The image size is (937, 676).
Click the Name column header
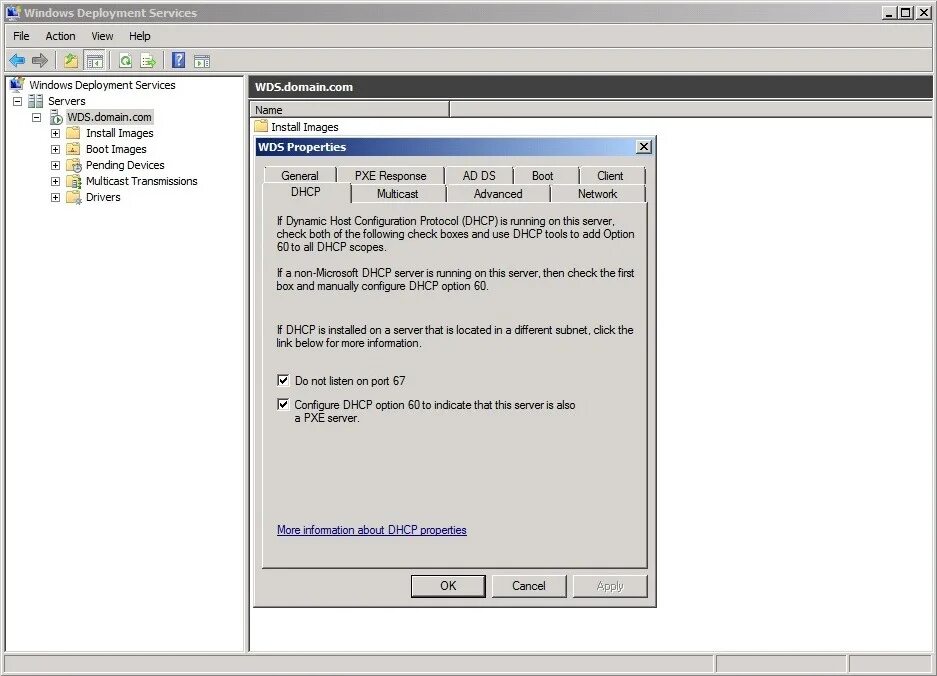click(350, 109)
